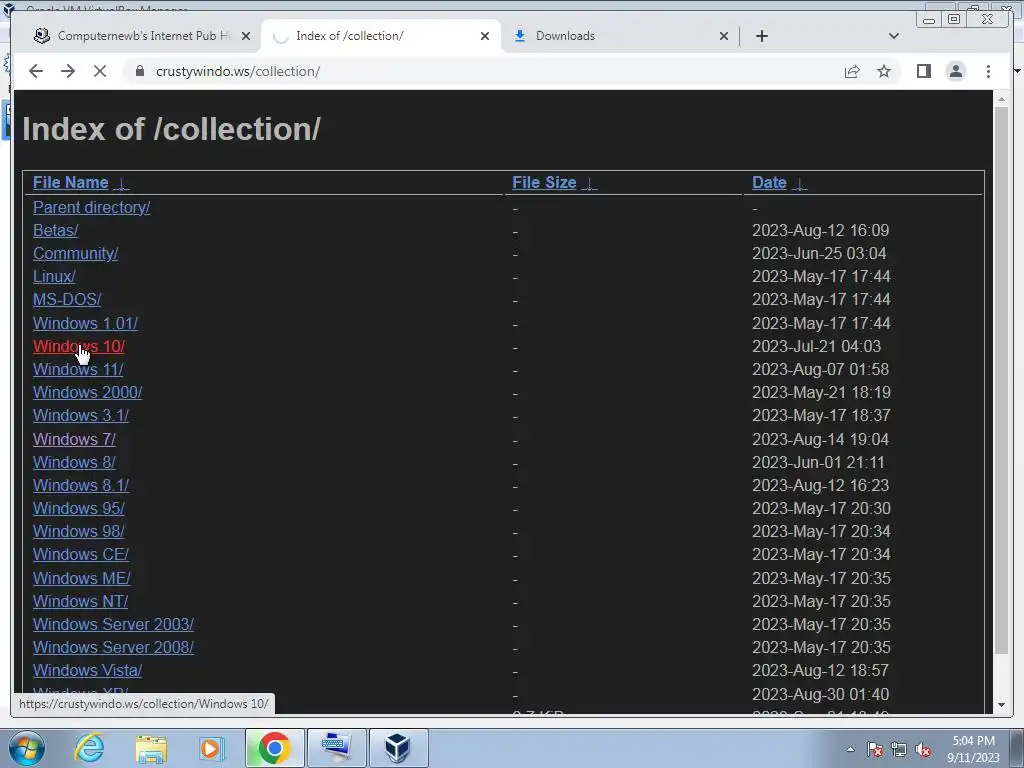Open the Windows CE/ folder link

(81, 554)
